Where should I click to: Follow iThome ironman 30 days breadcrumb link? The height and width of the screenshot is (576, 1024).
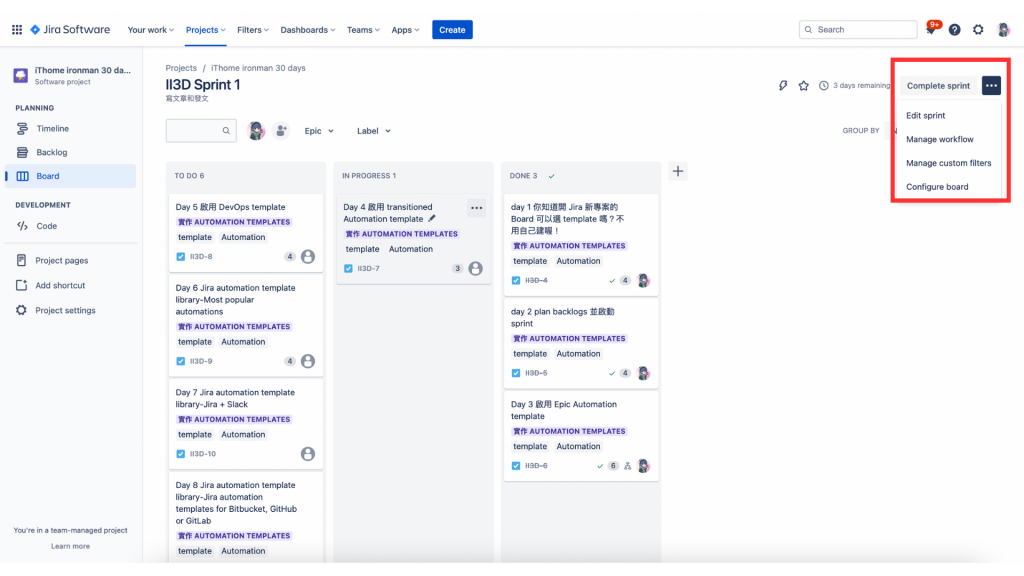[258, 68]
